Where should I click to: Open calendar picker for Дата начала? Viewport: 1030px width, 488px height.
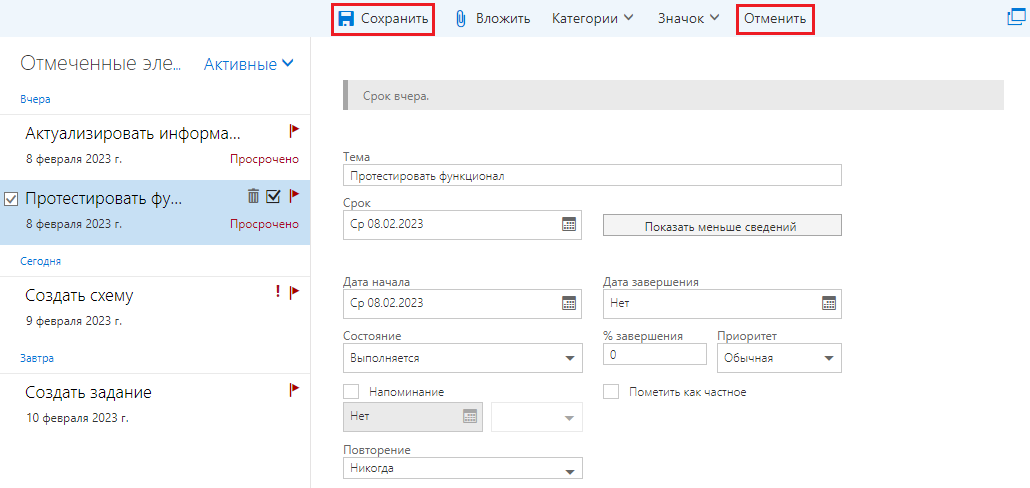(569, 303)
